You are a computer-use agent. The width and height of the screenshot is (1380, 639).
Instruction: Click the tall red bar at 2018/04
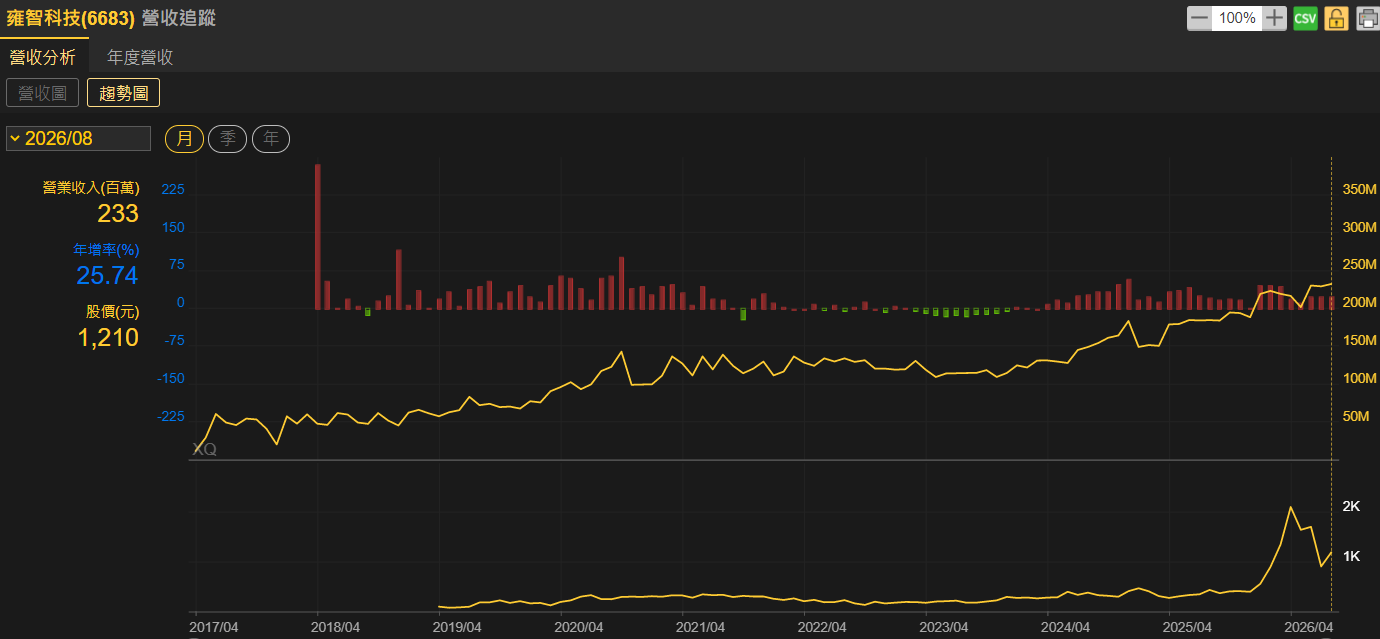318,237
